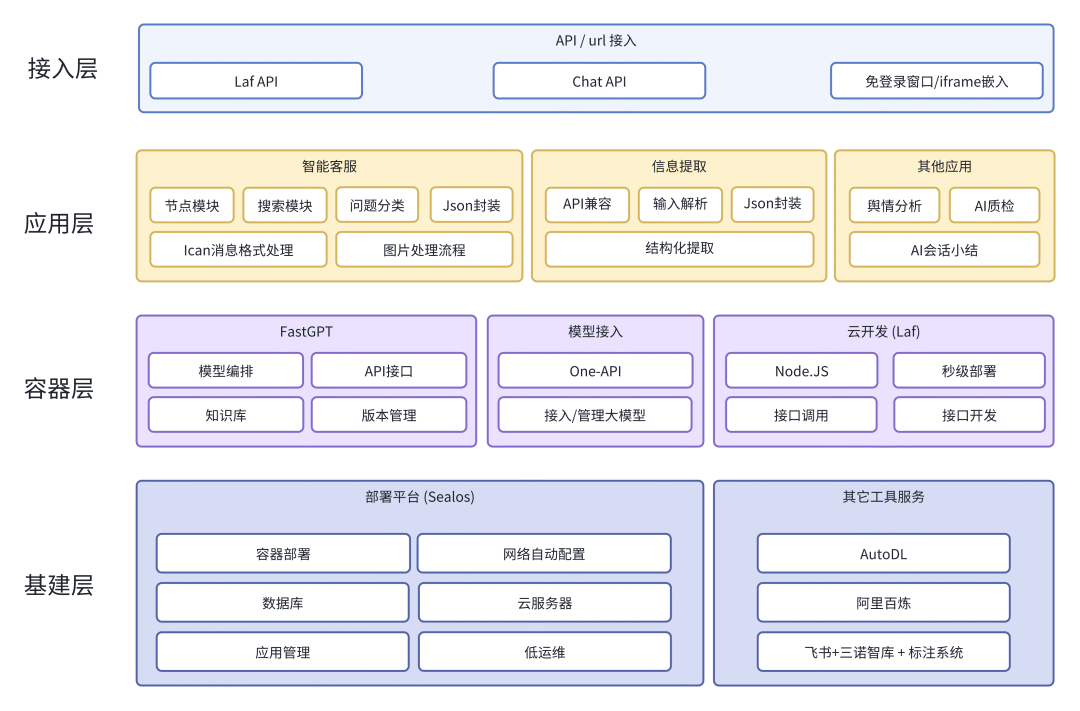Click the 接入层 layer label
The height and width of the screenshot is (711, 1080).
(63, 69)
